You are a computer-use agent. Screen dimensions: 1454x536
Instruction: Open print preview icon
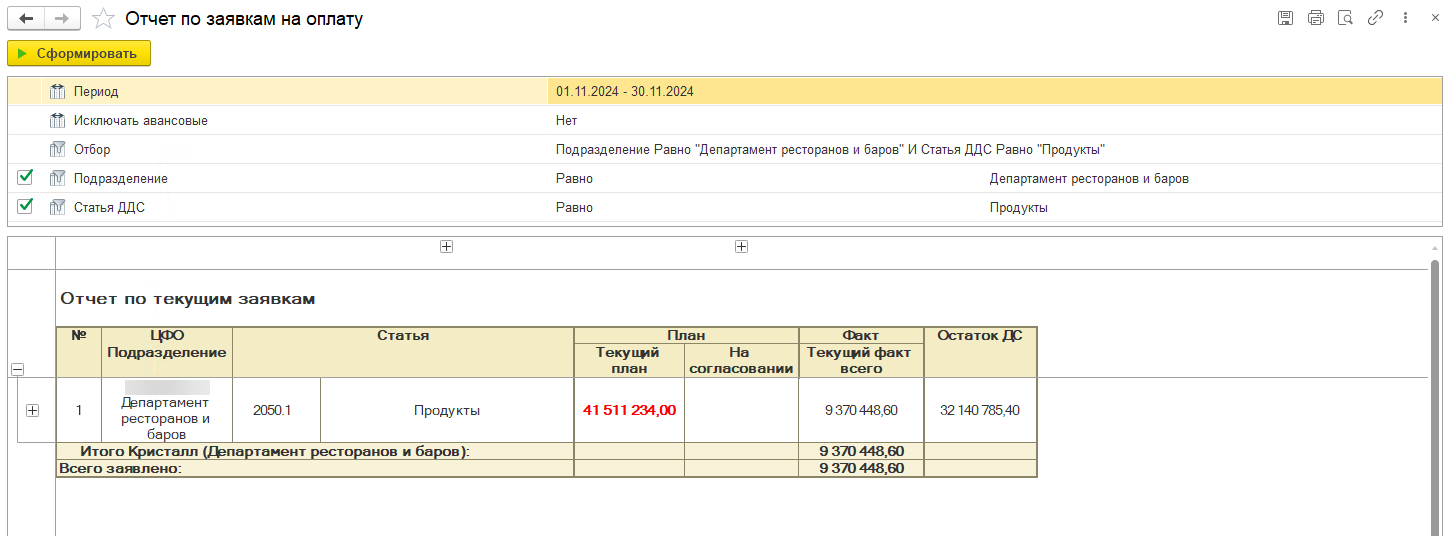point(1346,18)
